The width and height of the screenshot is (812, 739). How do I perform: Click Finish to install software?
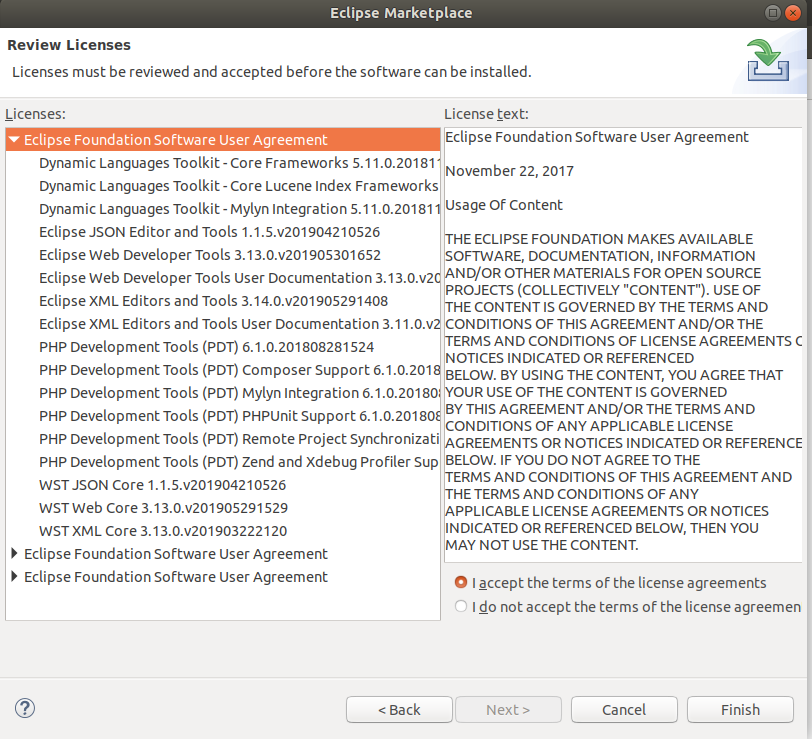tap(740, 709)
